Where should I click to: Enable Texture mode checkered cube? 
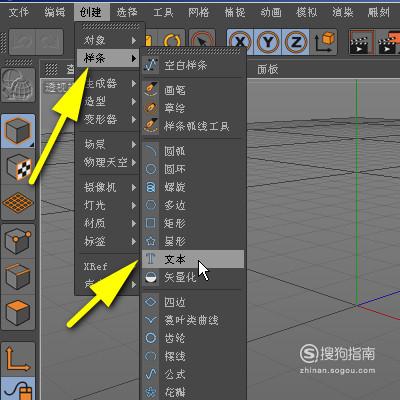18,167
